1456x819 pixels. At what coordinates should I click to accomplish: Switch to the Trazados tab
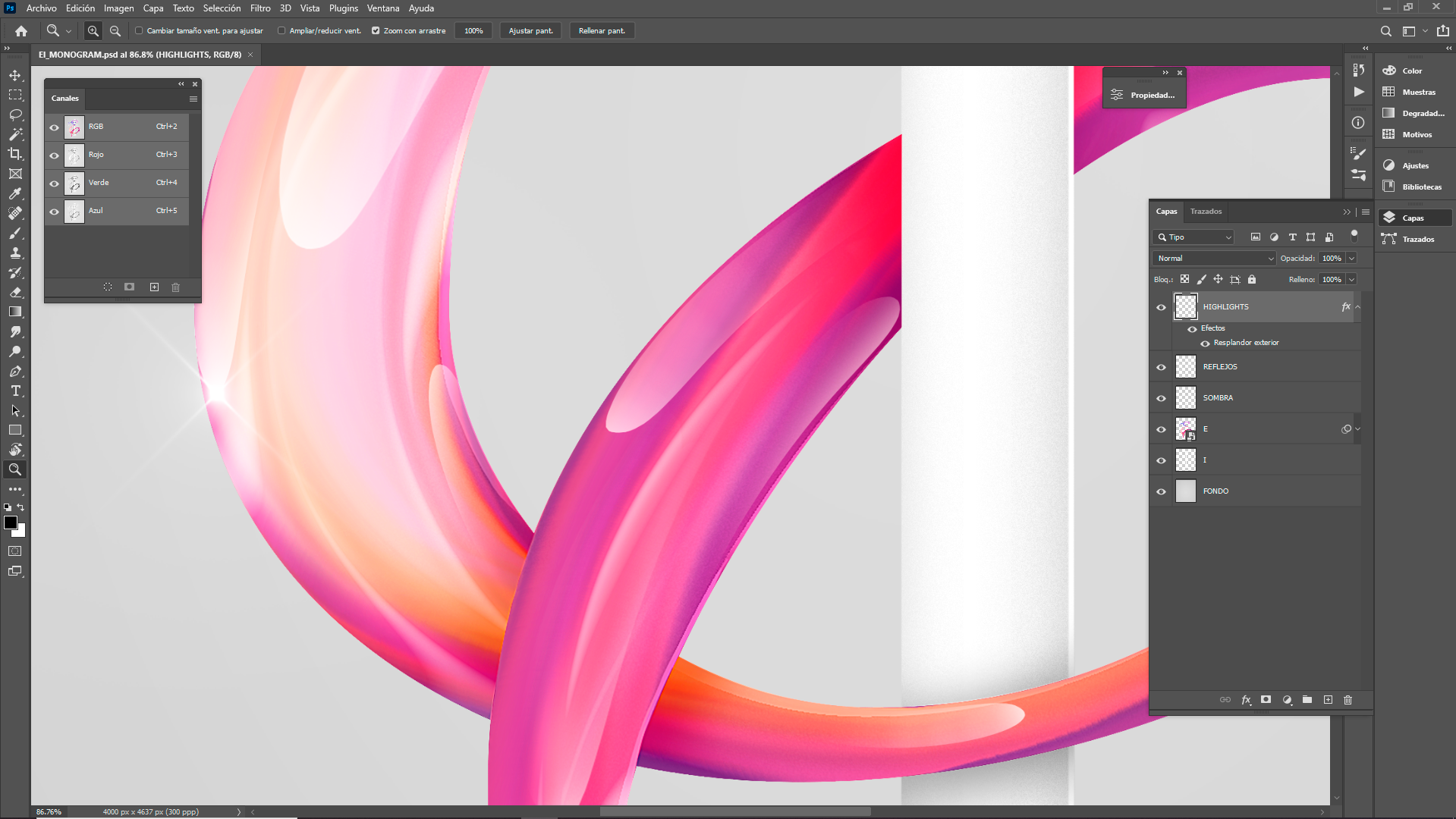coord(1206,212)
